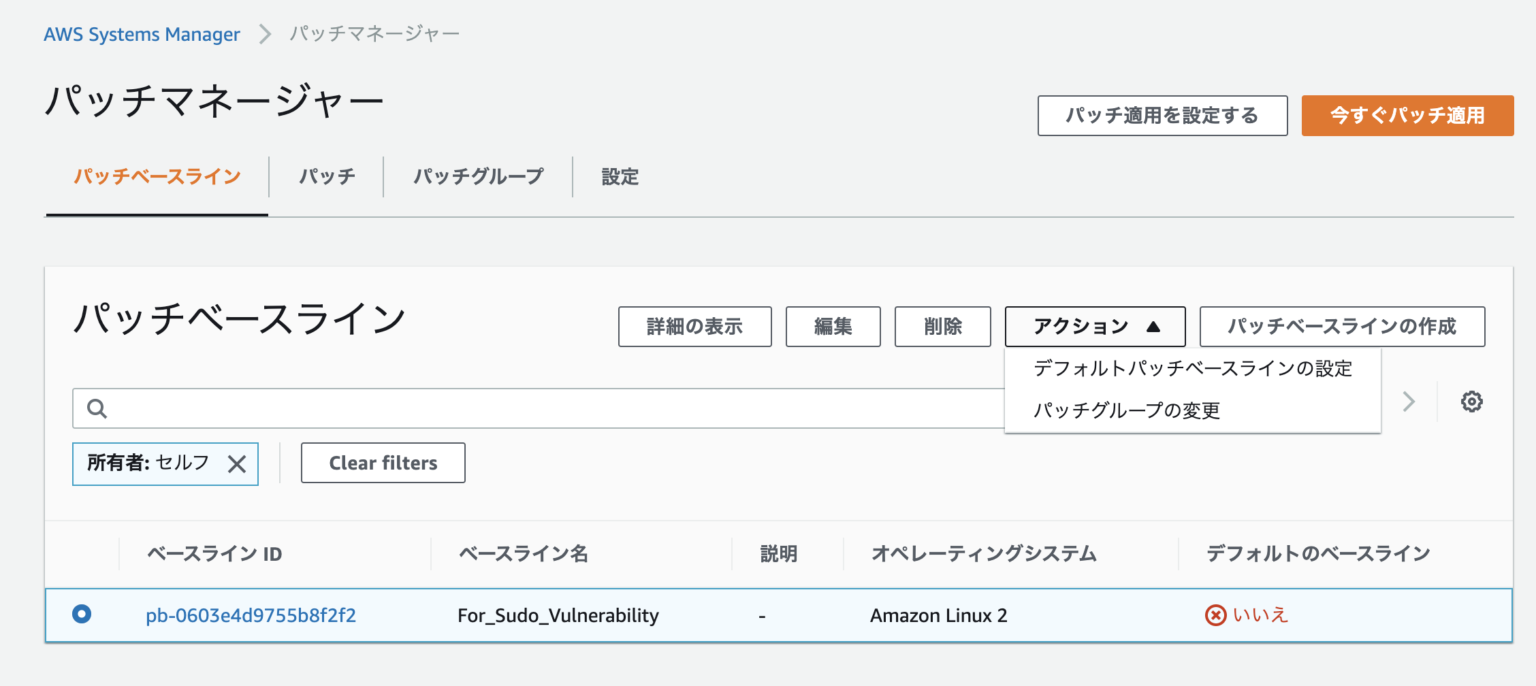Collapse the アクション dropdown
1536x686 pixels.
tap(1094, 326)
